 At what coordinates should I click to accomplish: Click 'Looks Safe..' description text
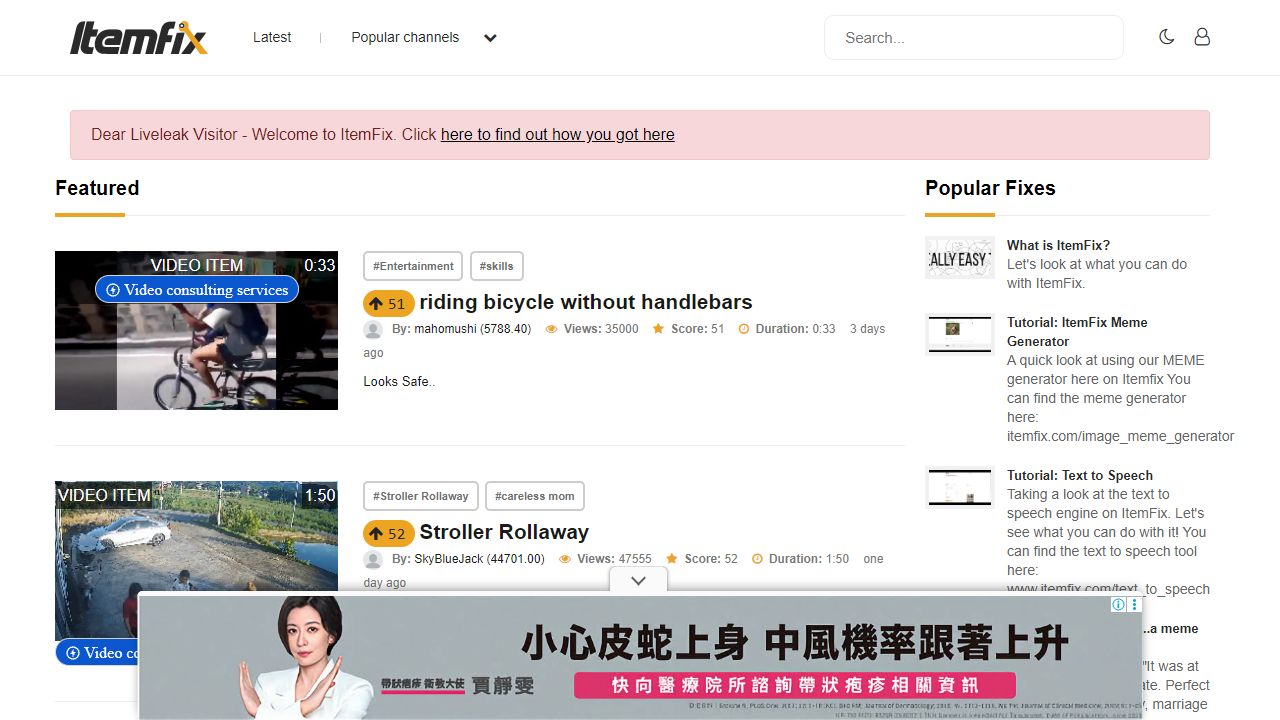click(399, 381)
